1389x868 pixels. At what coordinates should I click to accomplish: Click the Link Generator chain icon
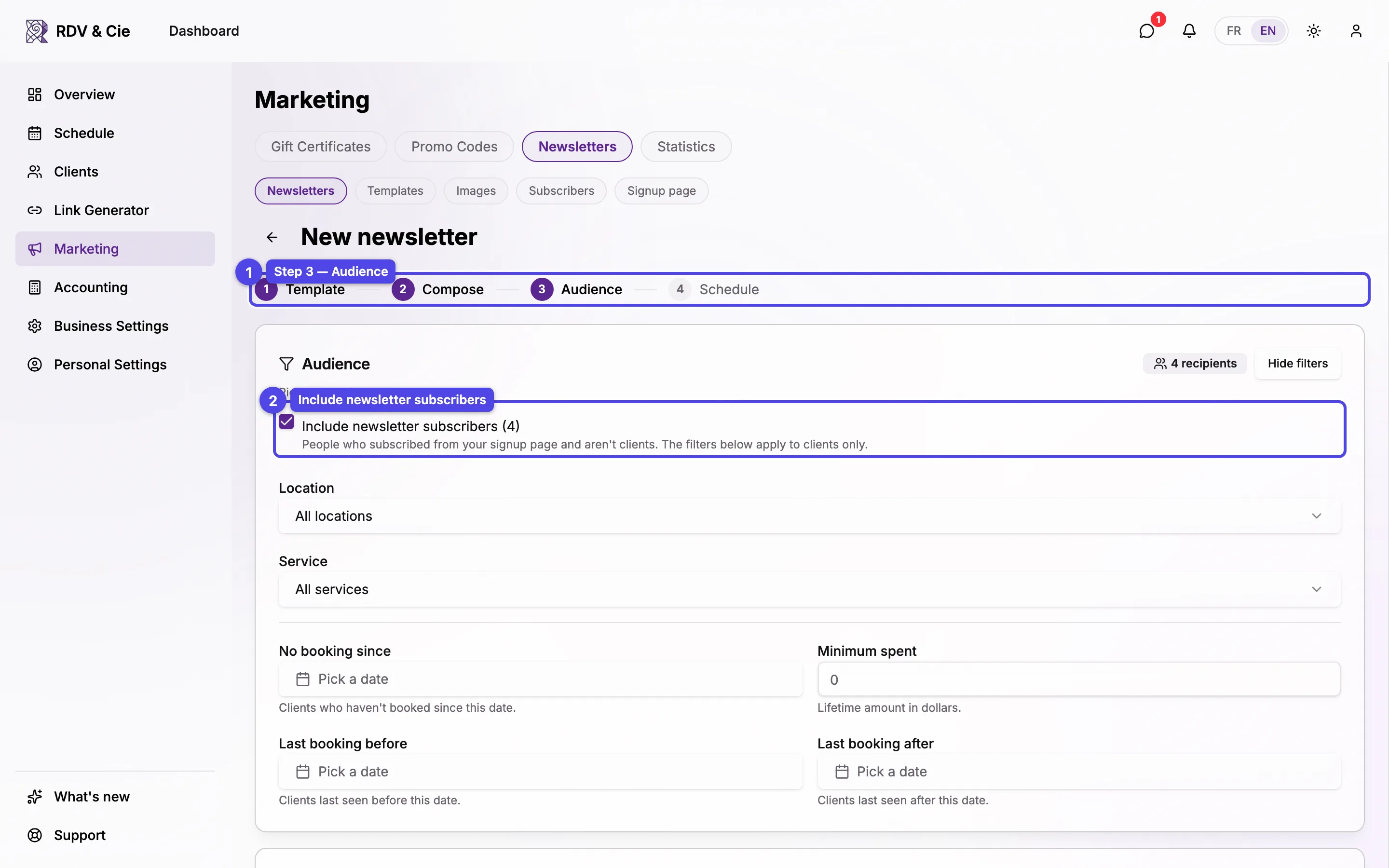34,210
